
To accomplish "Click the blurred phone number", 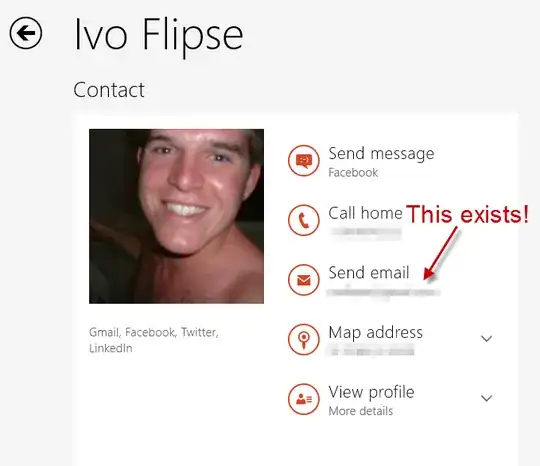I will pos(366,231).
